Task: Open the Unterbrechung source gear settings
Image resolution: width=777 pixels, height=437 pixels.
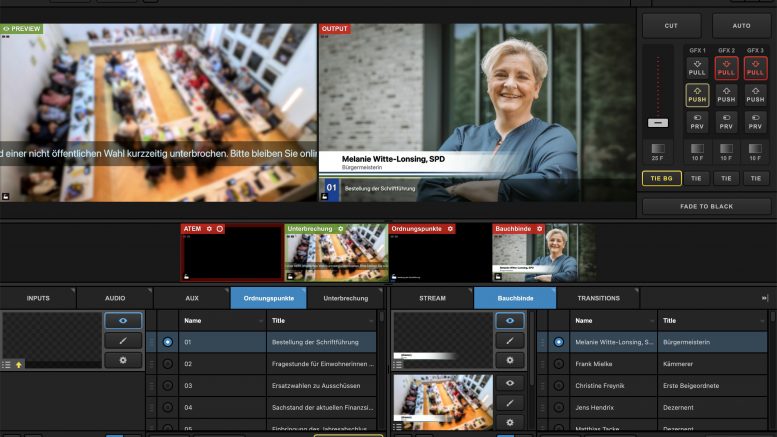Action: (340, 229)
